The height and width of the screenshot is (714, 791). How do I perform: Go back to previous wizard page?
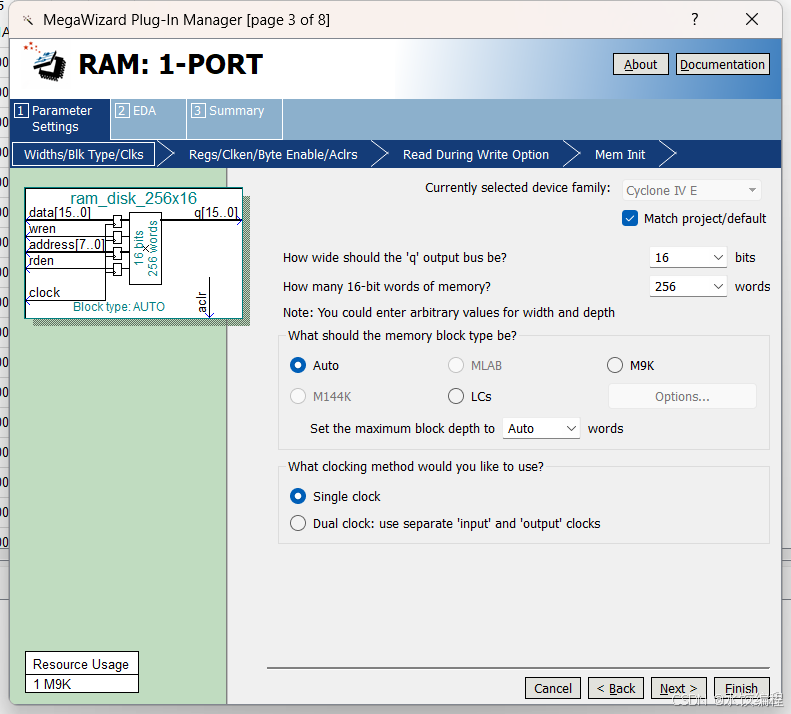point(615,688)
